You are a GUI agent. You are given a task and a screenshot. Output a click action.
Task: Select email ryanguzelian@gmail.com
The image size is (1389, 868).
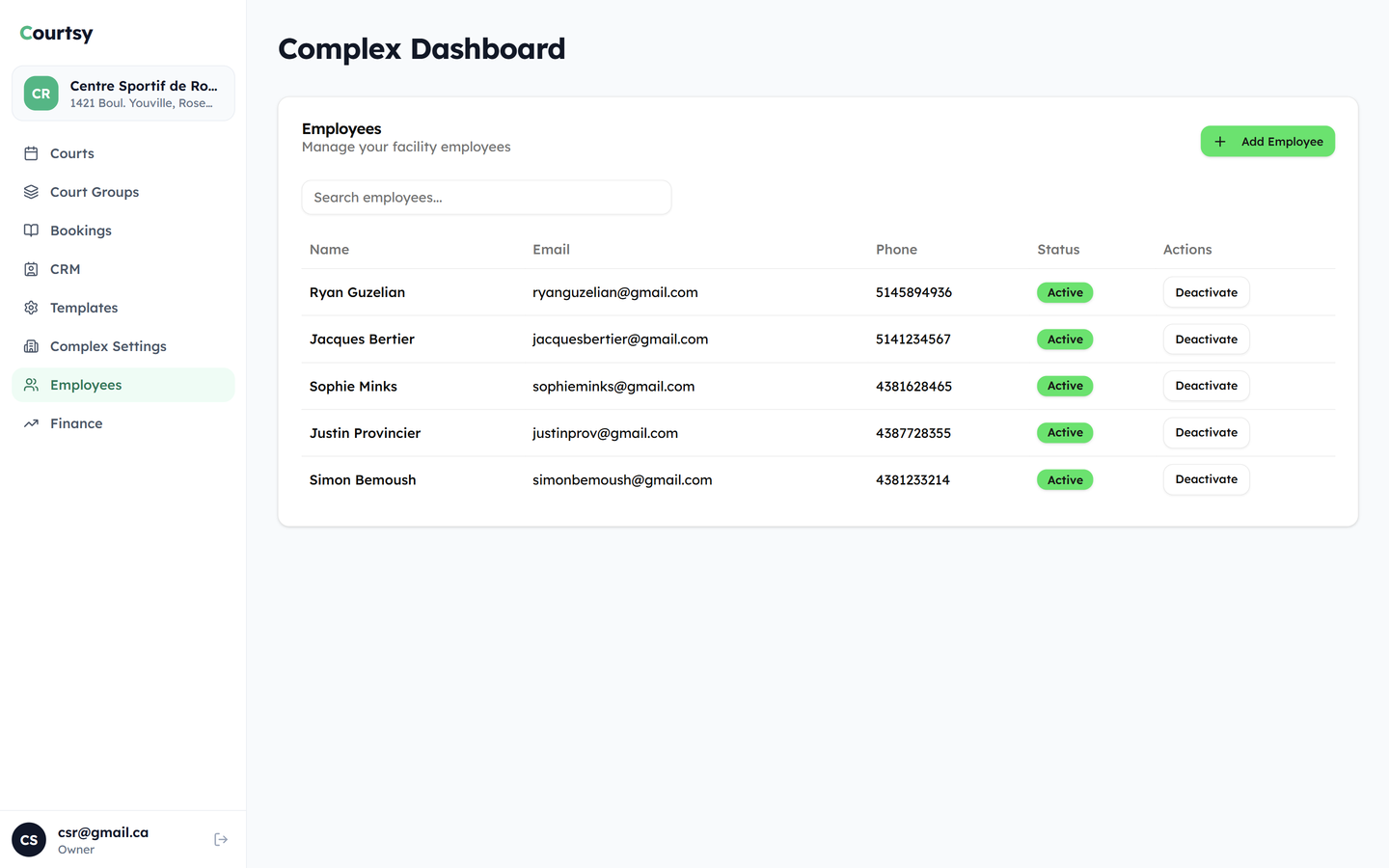[x=615, y=292]
